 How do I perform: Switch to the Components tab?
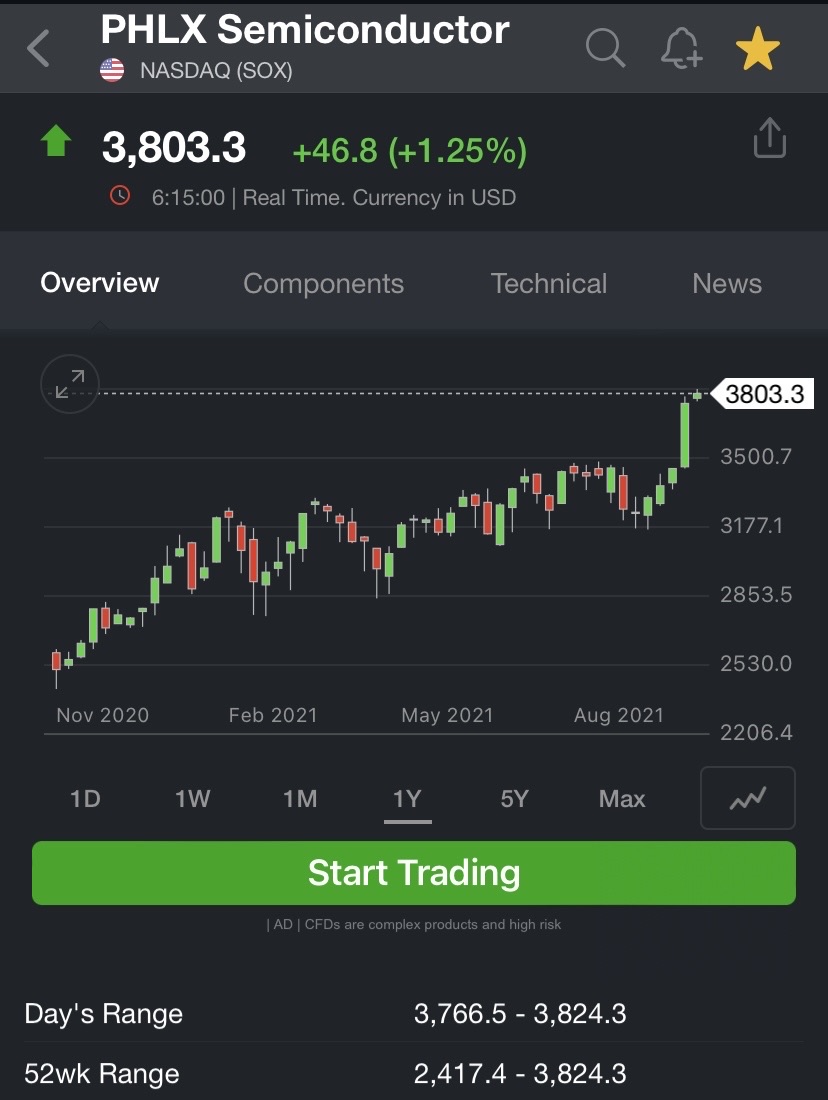pyautogui.click(x=323, y=283)
